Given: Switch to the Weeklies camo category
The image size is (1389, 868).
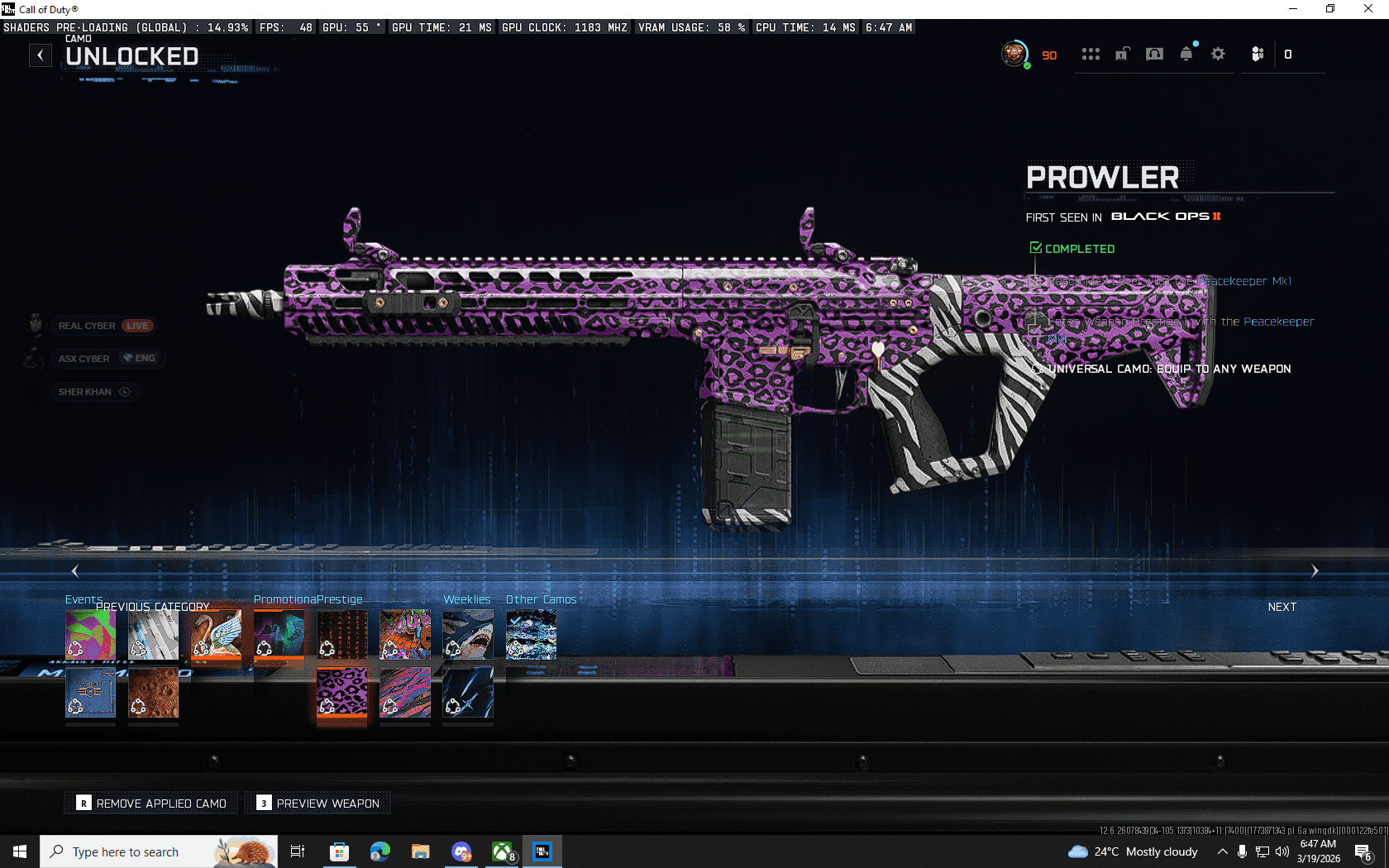Looking at the screenshot, I should pos(466,599).
